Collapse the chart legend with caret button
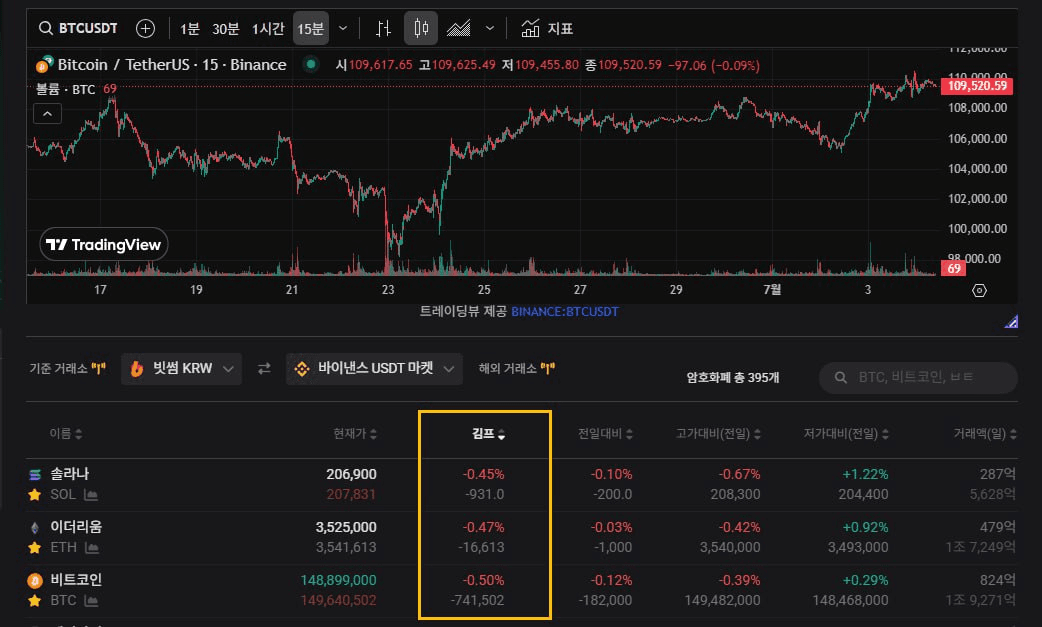1042x627 pixels. click(x=47, y=114)
